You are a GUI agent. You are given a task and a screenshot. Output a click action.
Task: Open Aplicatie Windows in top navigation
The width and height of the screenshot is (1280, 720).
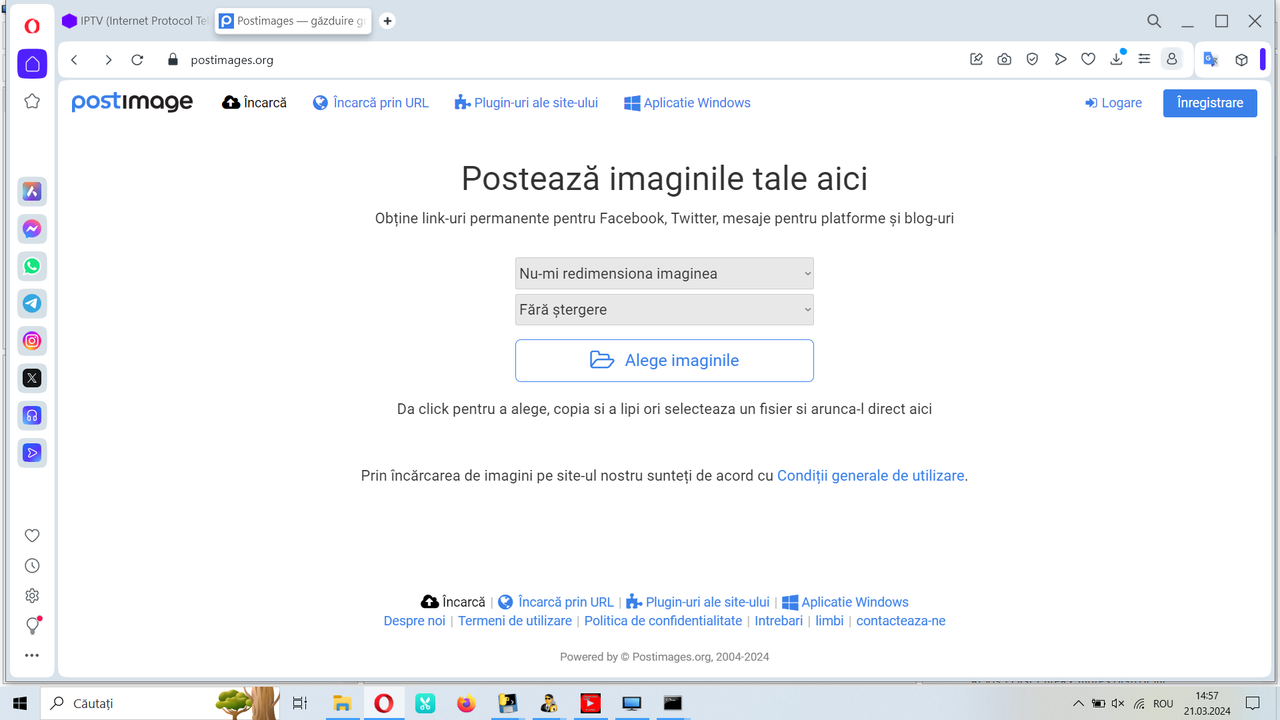687,103
